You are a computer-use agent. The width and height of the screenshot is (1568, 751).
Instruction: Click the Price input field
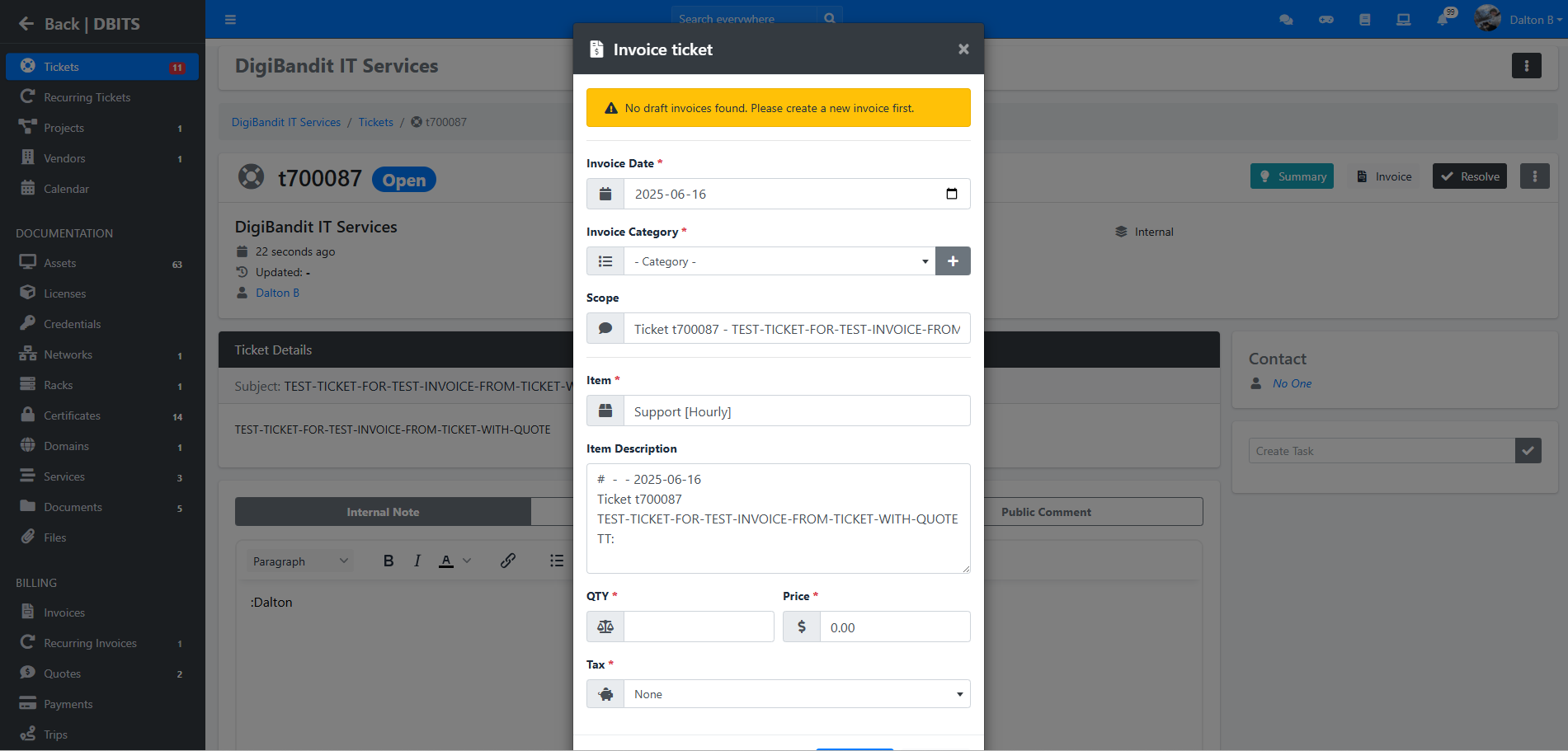coord(895,627)
